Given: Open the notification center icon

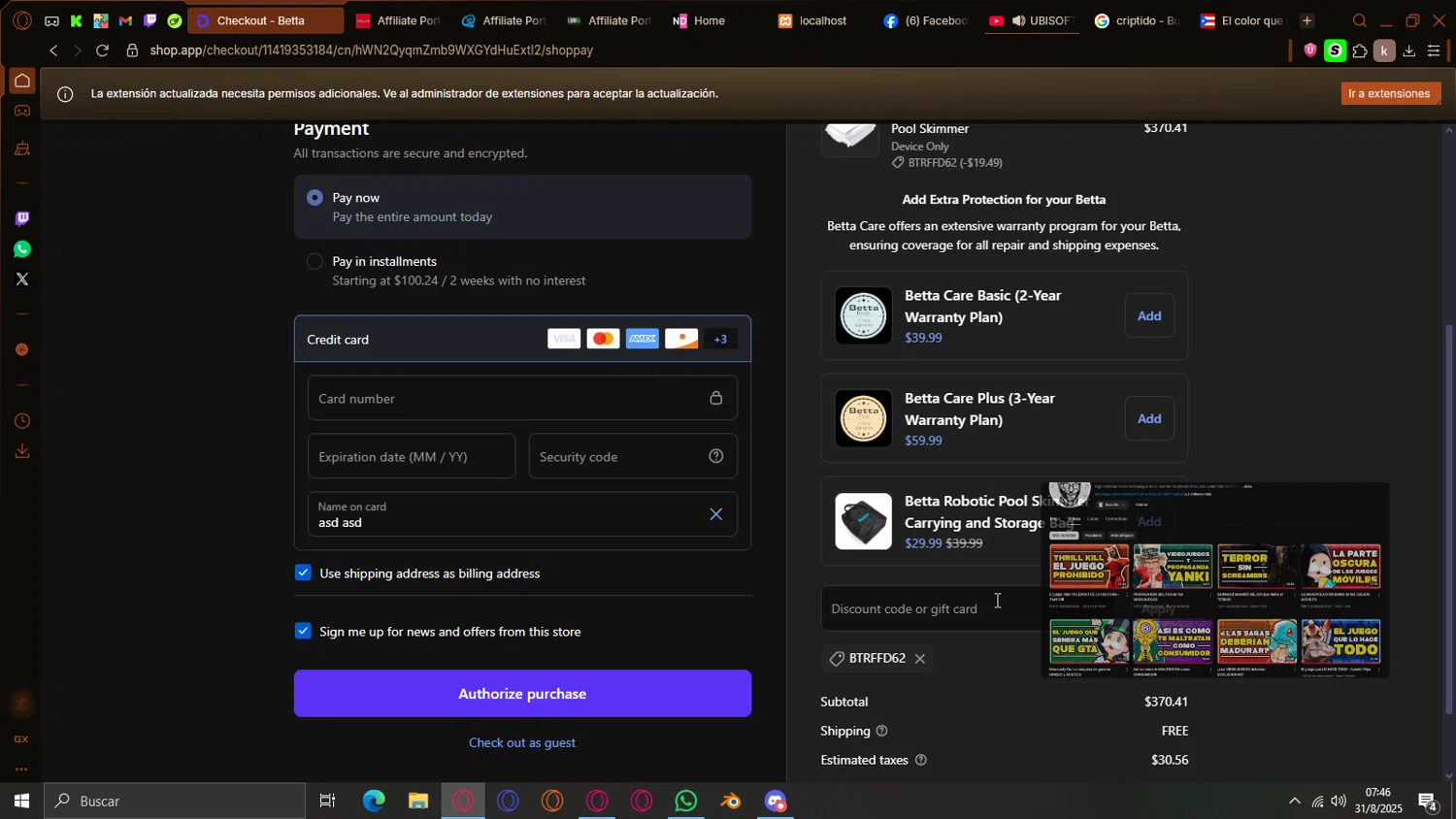Looking at the screenshot, I should [1428, 802].
